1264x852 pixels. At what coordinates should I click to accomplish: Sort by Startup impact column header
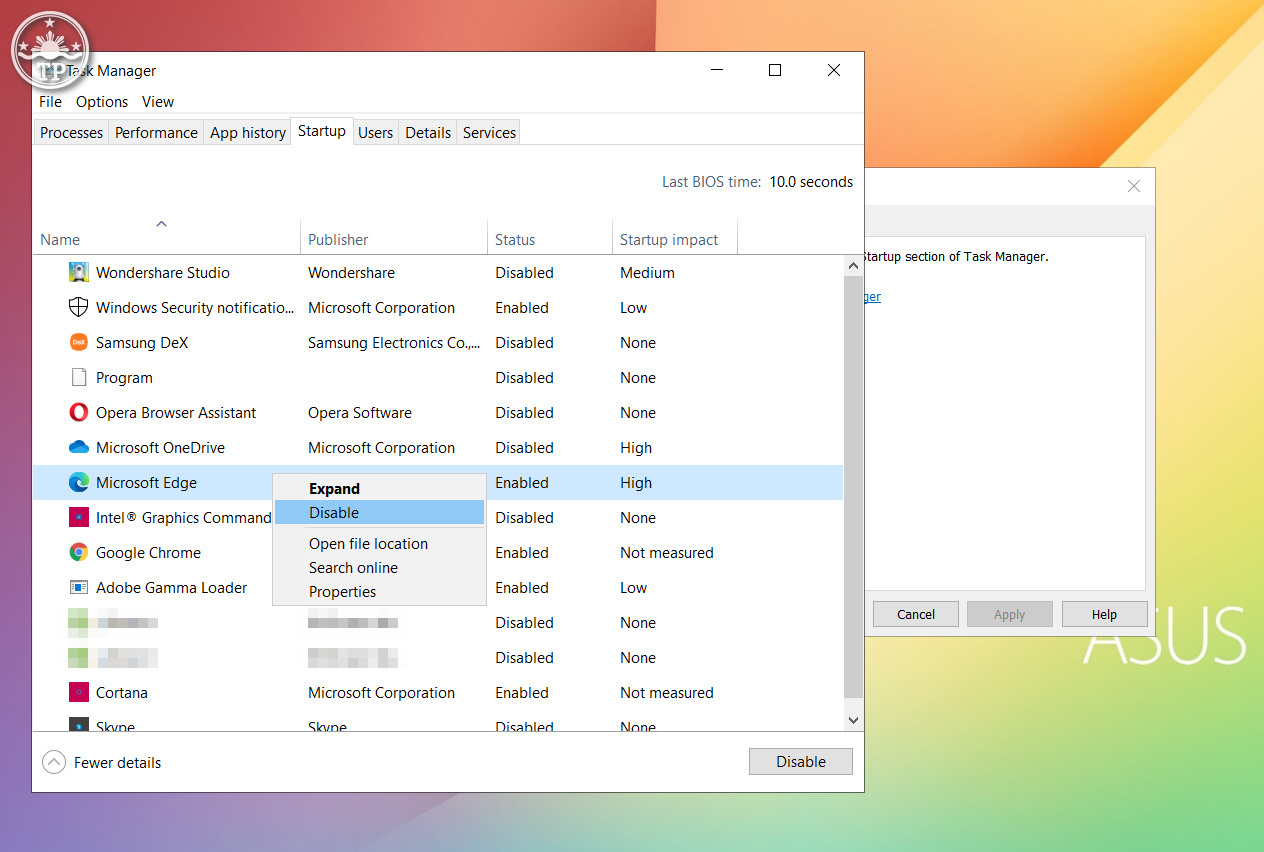pyautogui.click(x=674, y=239)
